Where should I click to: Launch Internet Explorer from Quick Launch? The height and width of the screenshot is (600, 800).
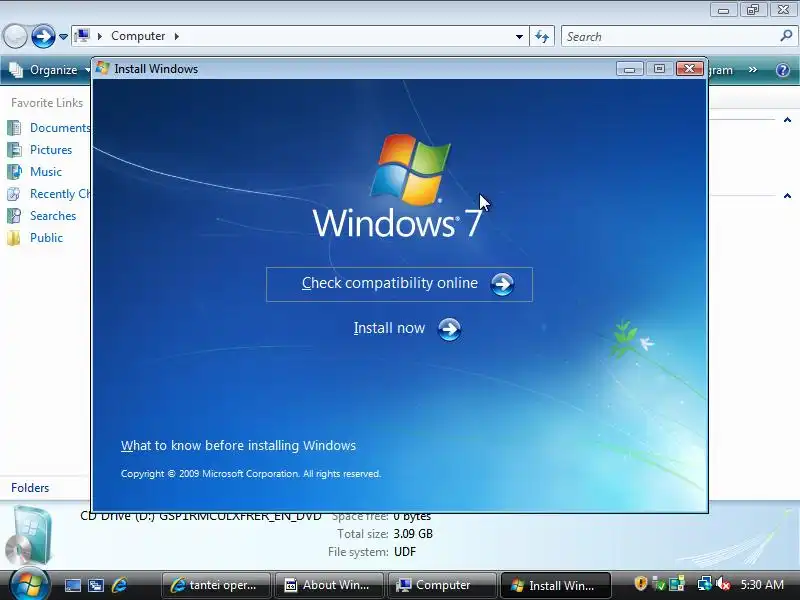point(119,585)
